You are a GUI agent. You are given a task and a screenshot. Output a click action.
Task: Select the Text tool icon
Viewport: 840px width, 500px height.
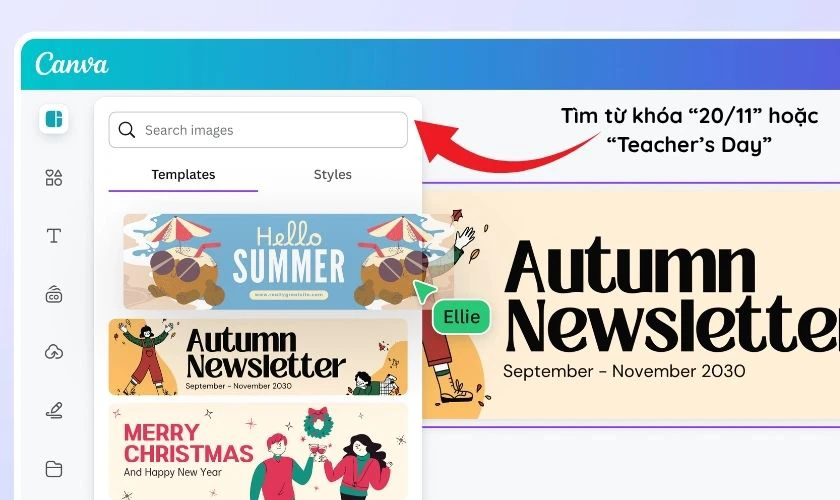[54, 235]
